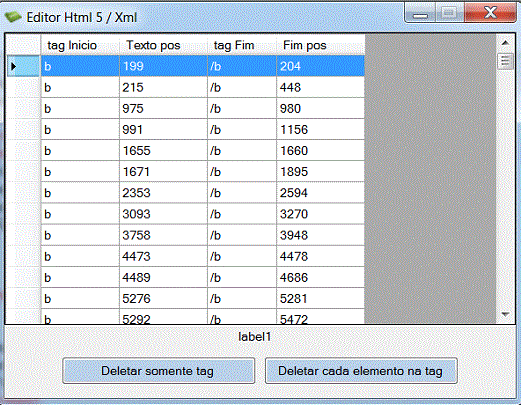521x405 pixels.
Task: Select the tag Inicio column header
Action: tap(80, 45)
